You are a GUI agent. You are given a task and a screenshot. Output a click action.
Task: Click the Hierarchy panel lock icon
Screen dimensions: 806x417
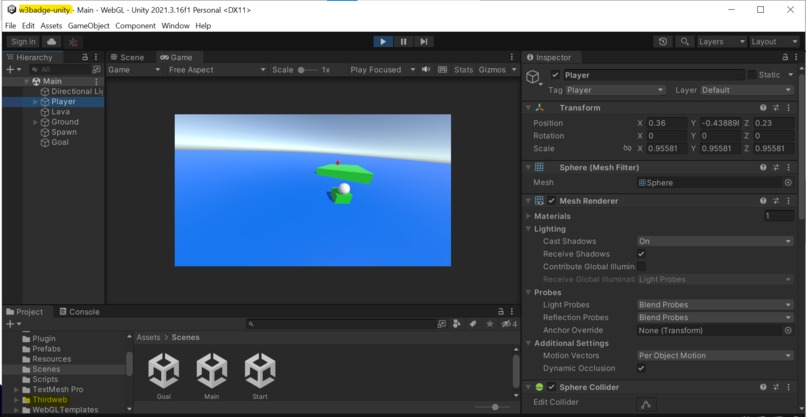(85, 57)
